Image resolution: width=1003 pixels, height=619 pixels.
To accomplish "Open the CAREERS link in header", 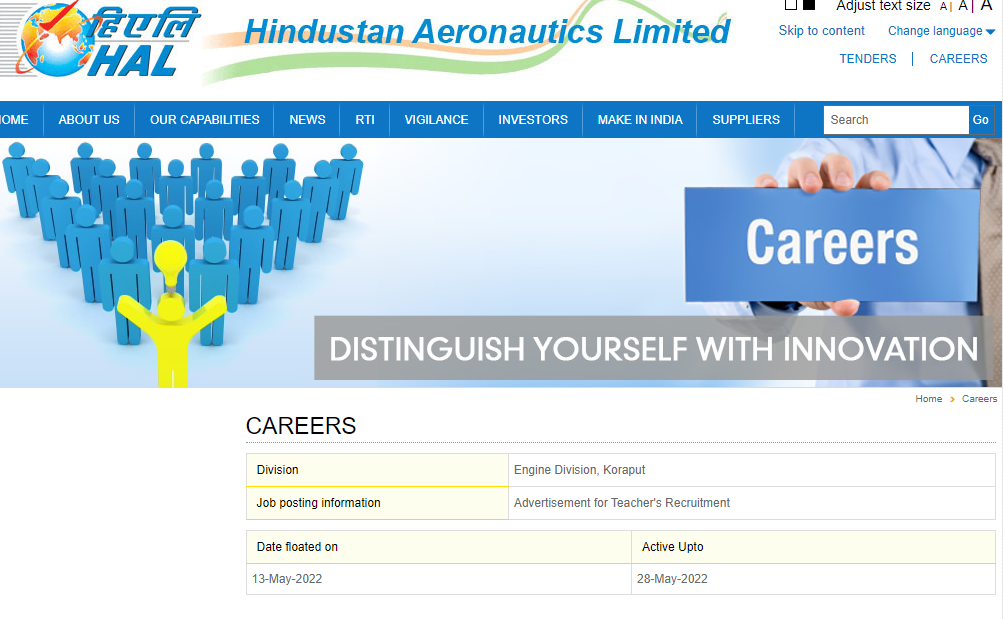I will (x=958, y=59).
